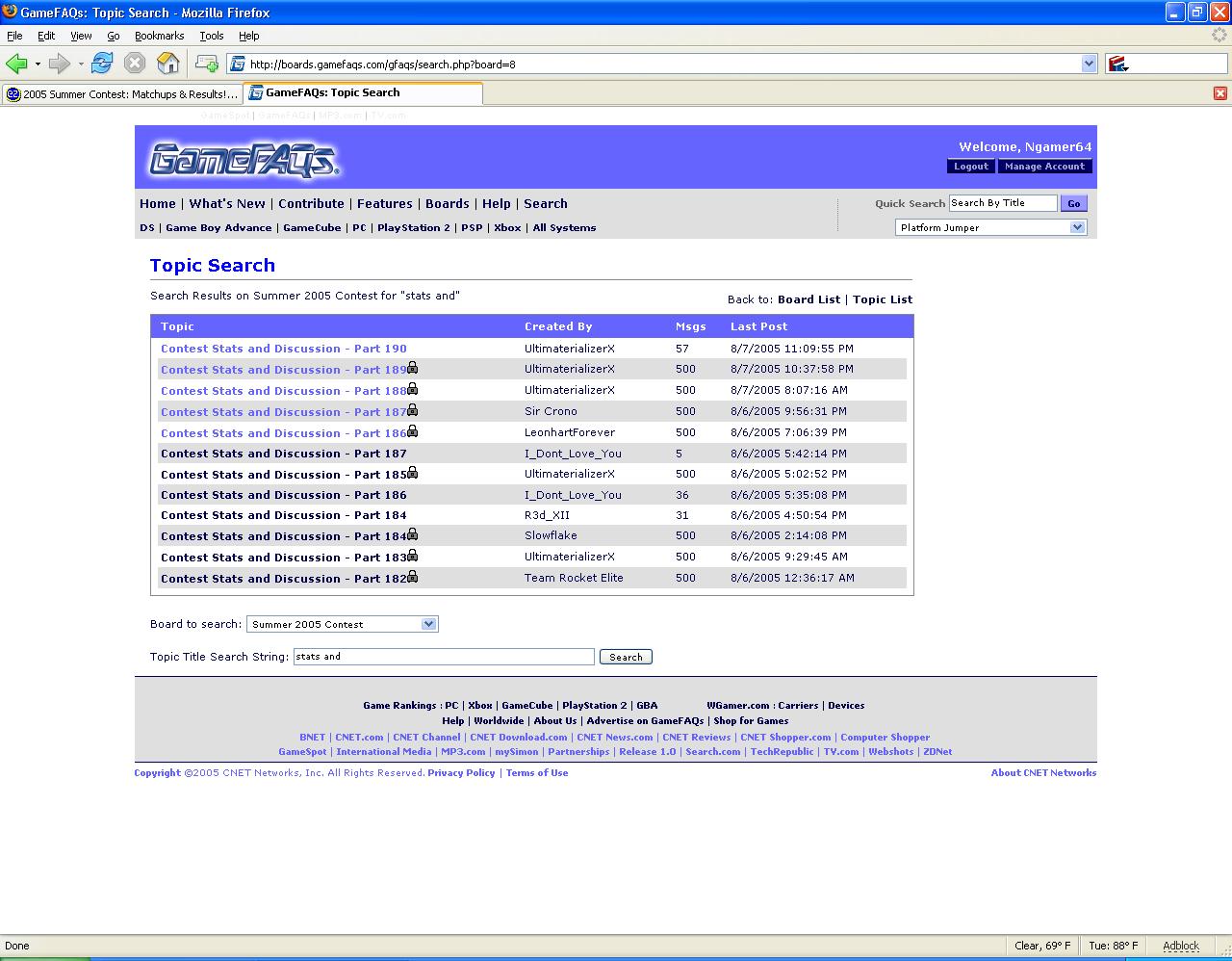
Task: Click the Boards navigation link
Action: (448, 204)
